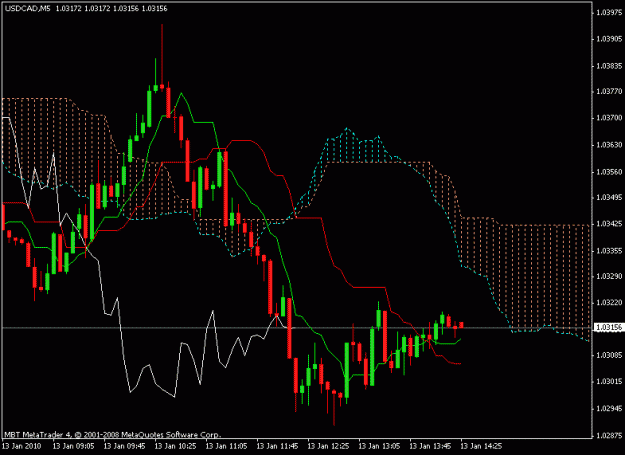Click price axis label 1.02875
This screenshot has width=625, height=455.
pos(609,436)
